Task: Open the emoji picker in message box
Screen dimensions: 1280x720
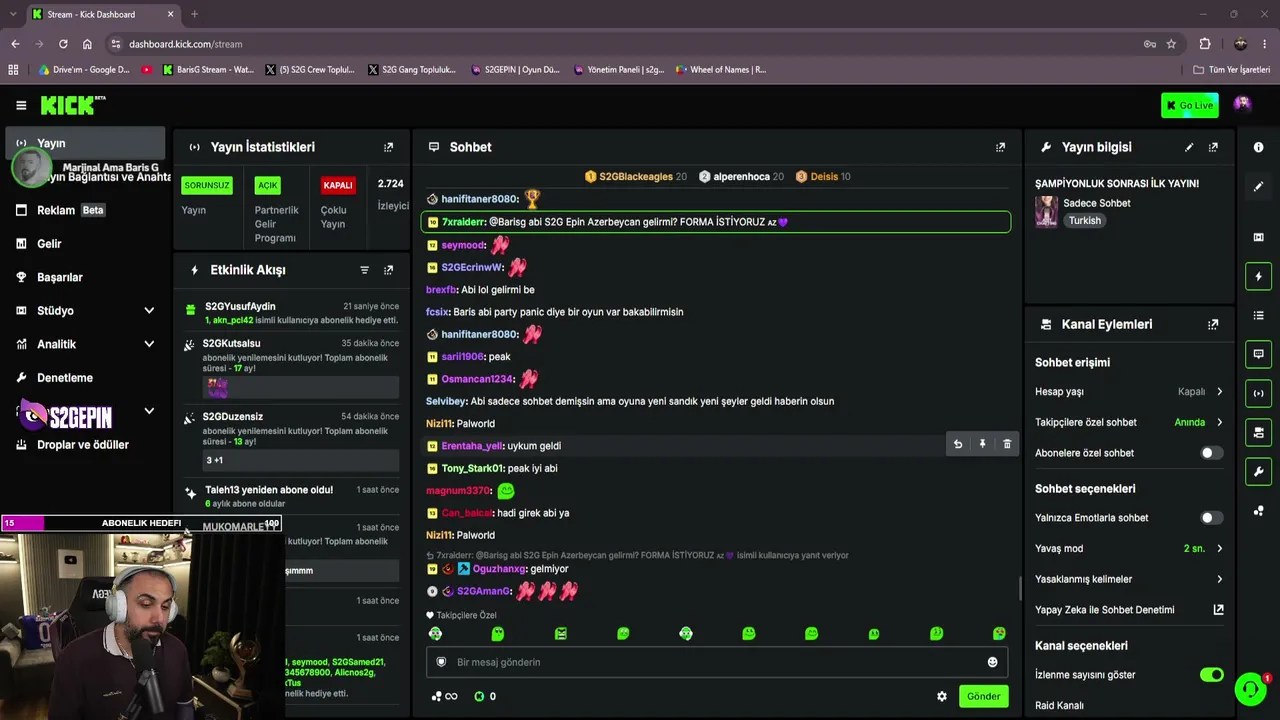Action: pyautogui.click(x=992, y=662)
